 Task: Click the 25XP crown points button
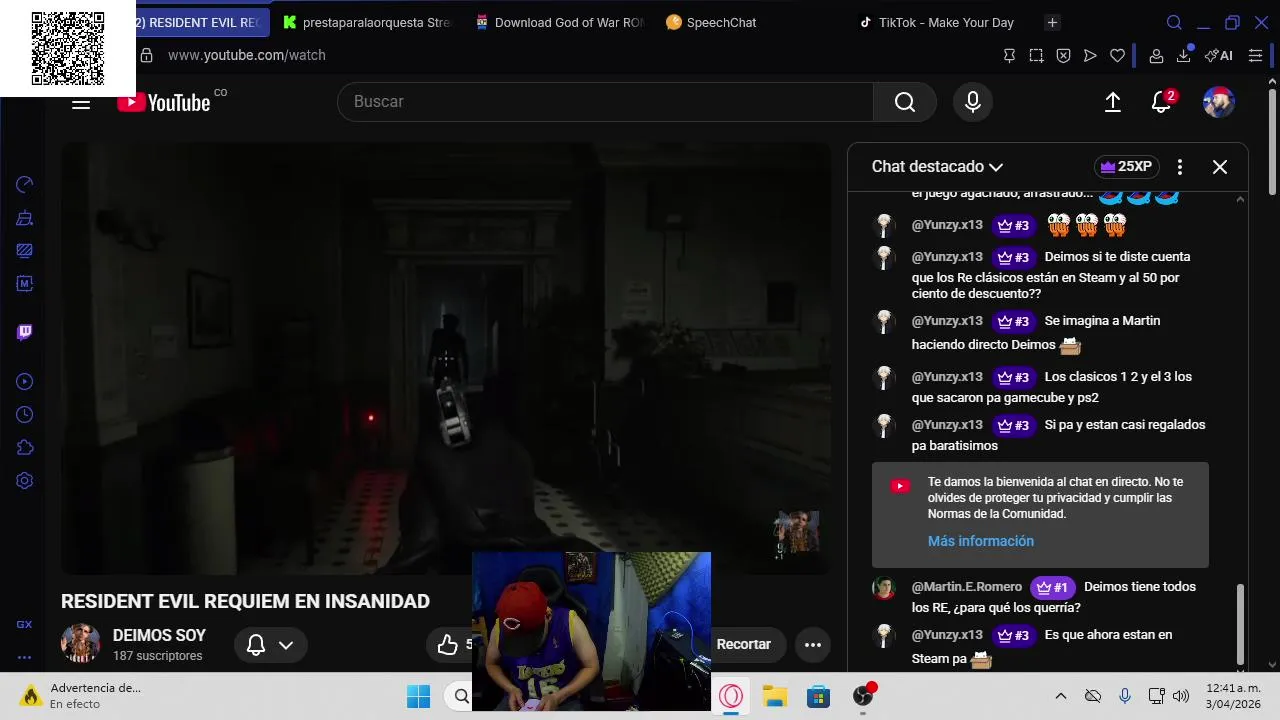(x=1127, y=167)
